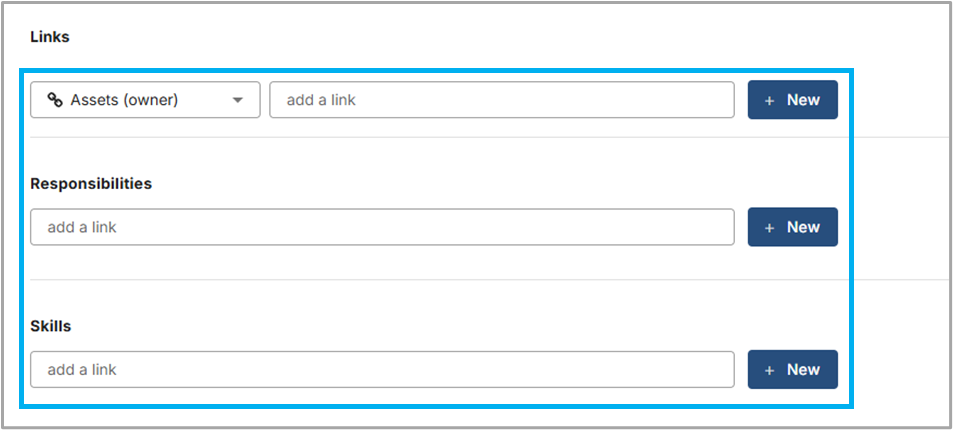The image size is (953, 430).
Task: Focus the Links section add a link field
Action: [501, 100]
